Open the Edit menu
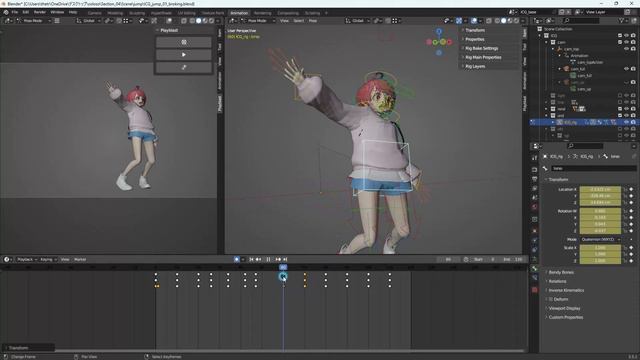 pos(26,12)
